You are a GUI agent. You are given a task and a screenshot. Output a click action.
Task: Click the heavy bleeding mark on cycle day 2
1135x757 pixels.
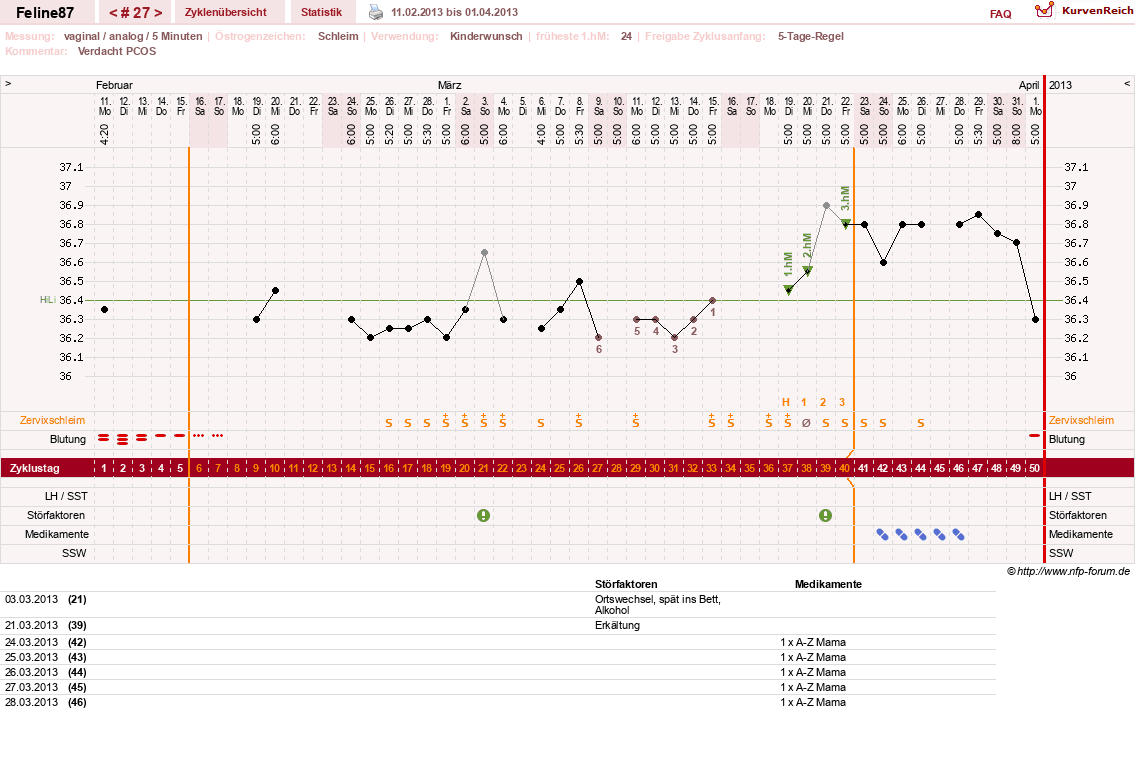122,439
